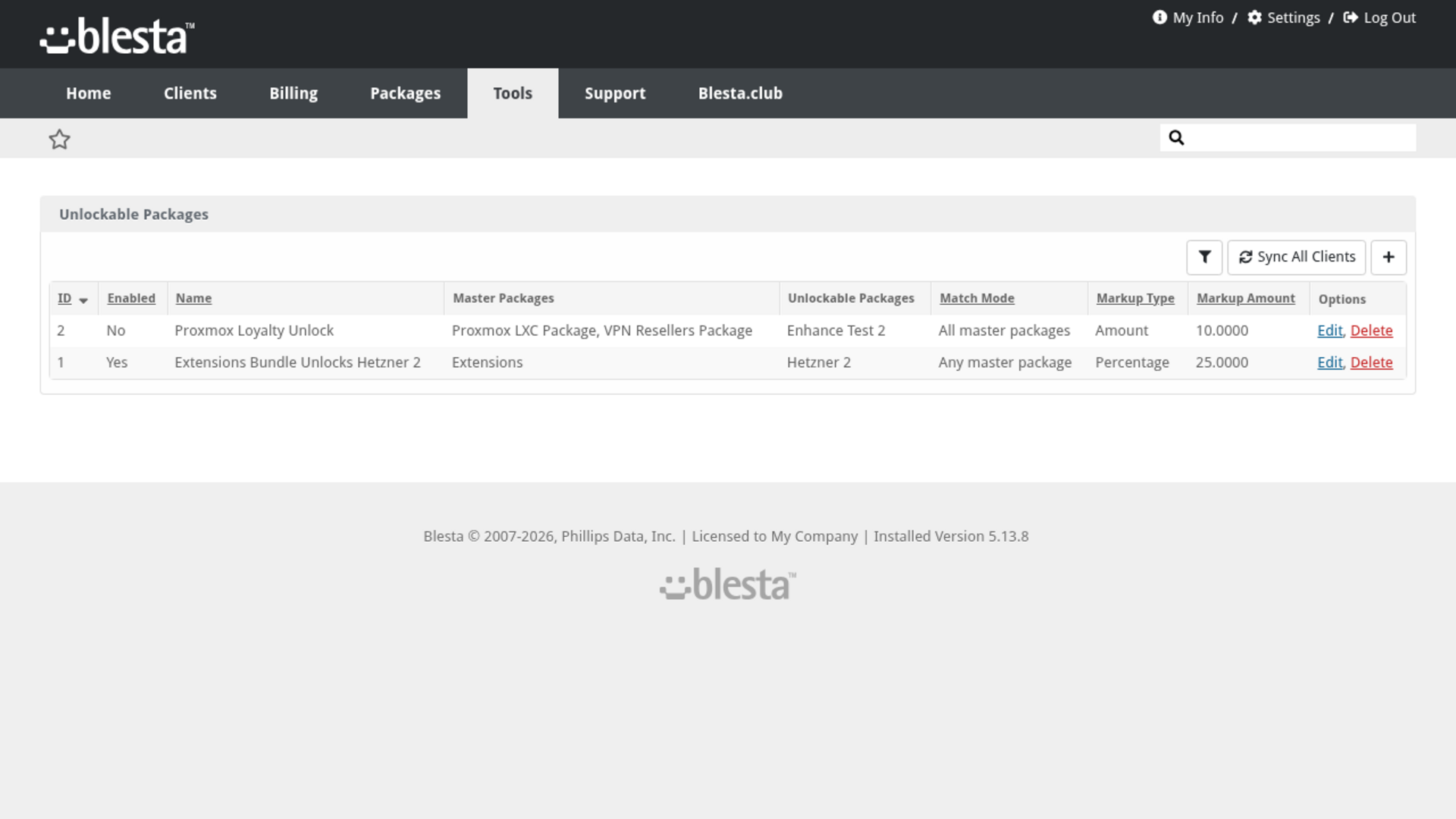This screenshot has height=819, width=1456.
Task: Click the 25.0000 markup amount value
Action: 1222,362
